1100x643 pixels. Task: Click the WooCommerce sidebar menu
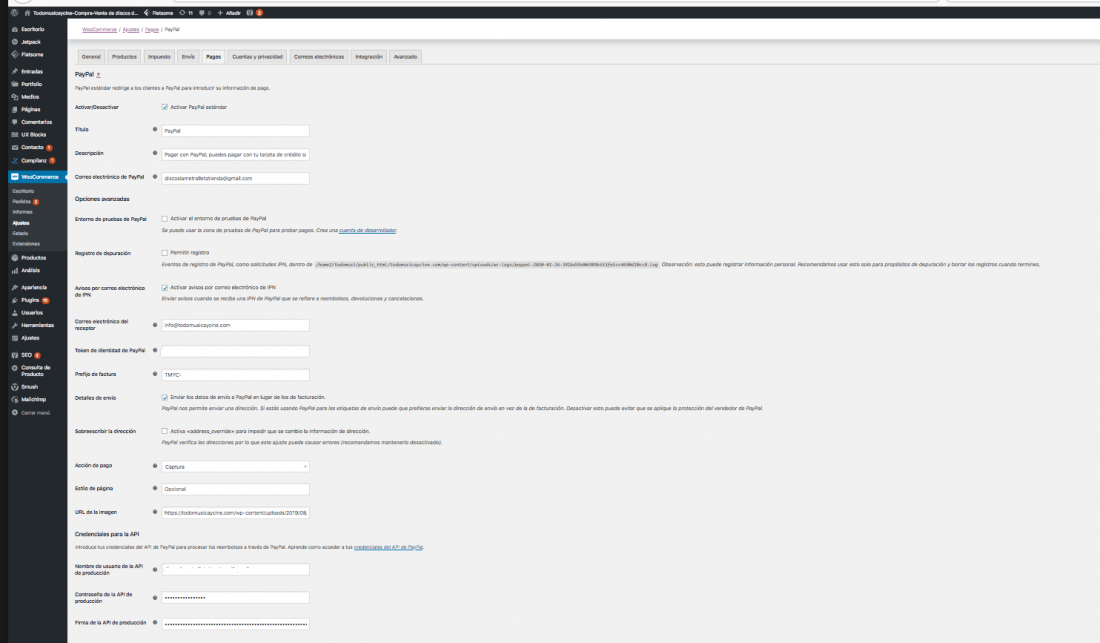[38, 177]
